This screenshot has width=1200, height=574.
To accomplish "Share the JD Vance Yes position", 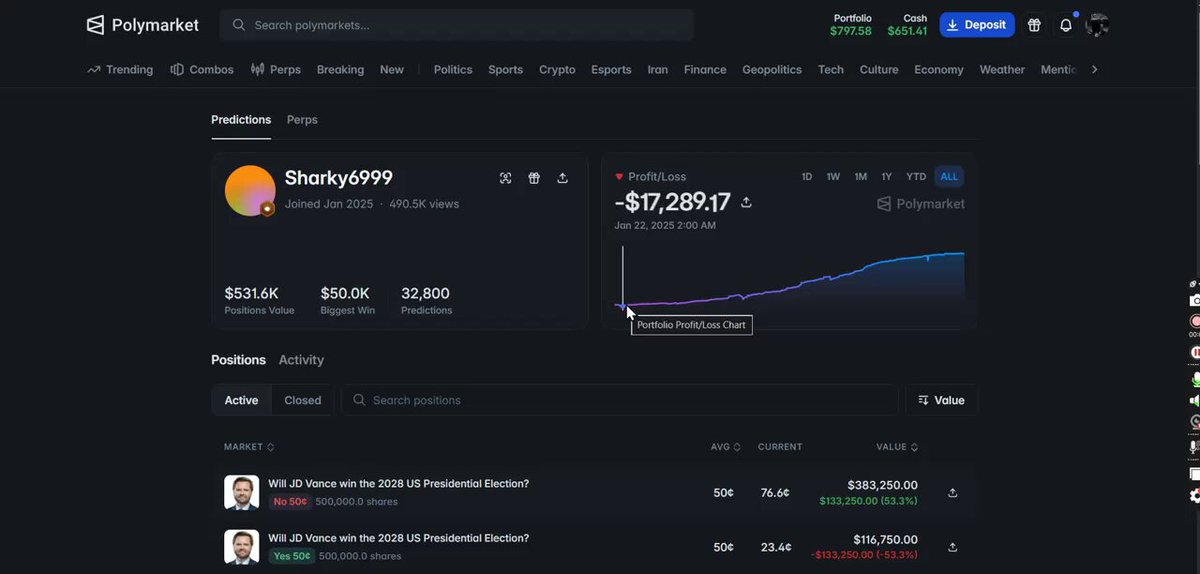I will point(953,547).
